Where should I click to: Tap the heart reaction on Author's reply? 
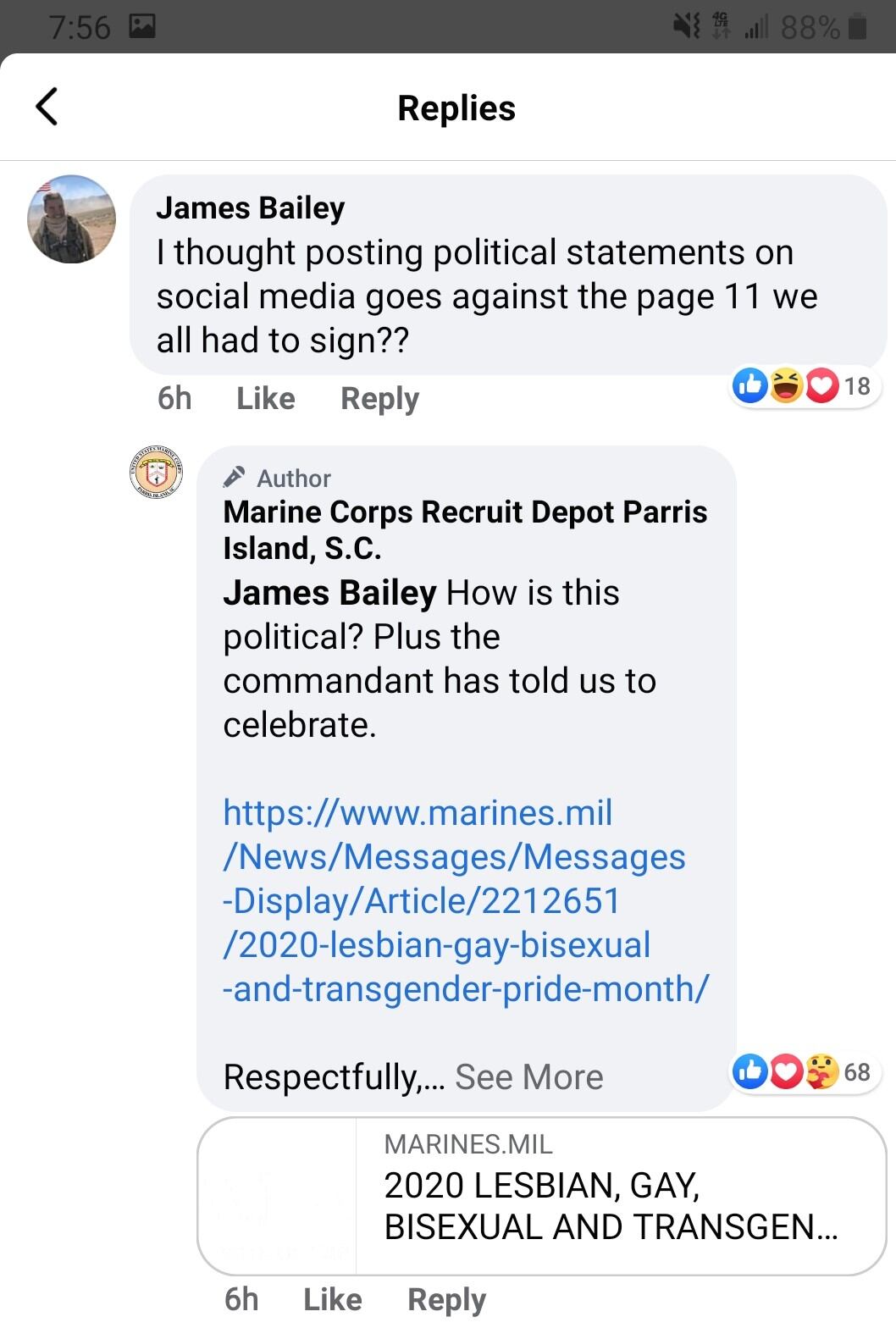click(x=786, y=1071)
